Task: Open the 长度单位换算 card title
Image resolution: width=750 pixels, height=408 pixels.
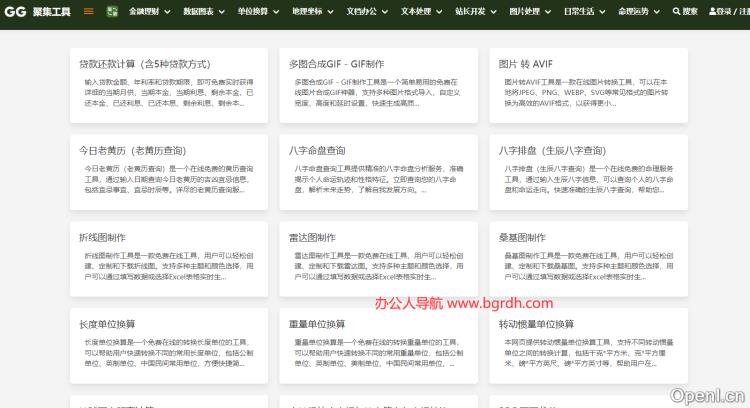Action: (x=107, y=324)
